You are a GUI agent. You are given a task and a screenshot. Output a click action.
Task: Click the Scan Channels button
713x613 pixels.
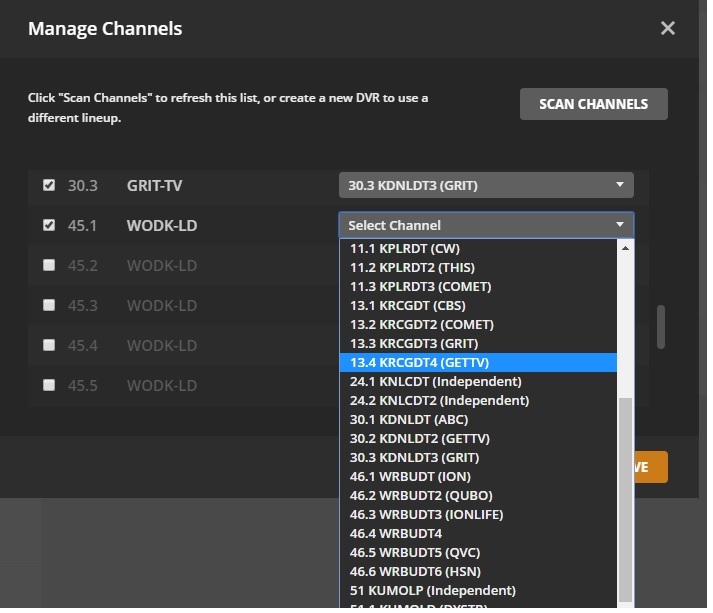coord(593,104)
